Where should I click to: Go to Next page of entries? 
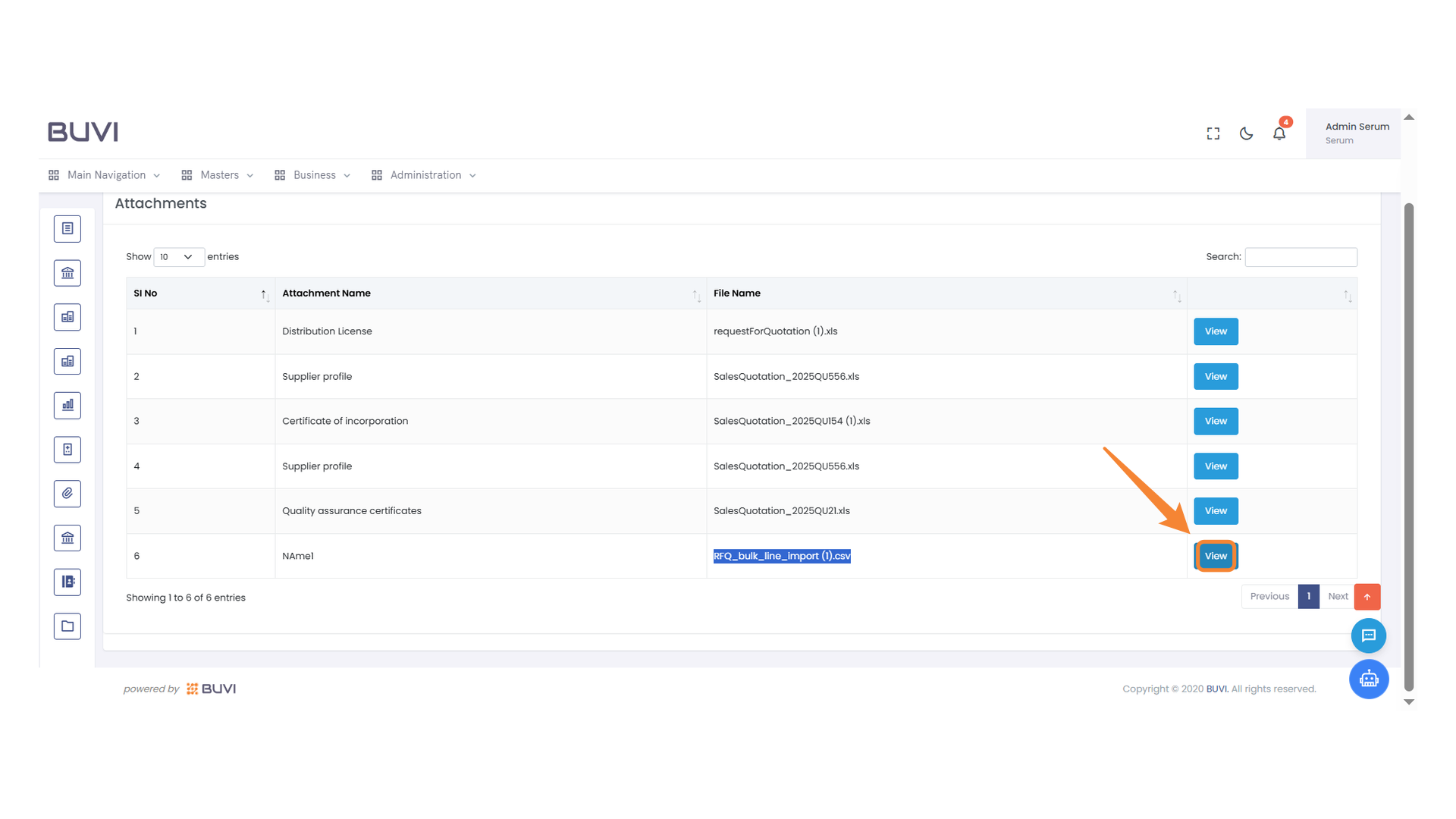[1338, 597]
